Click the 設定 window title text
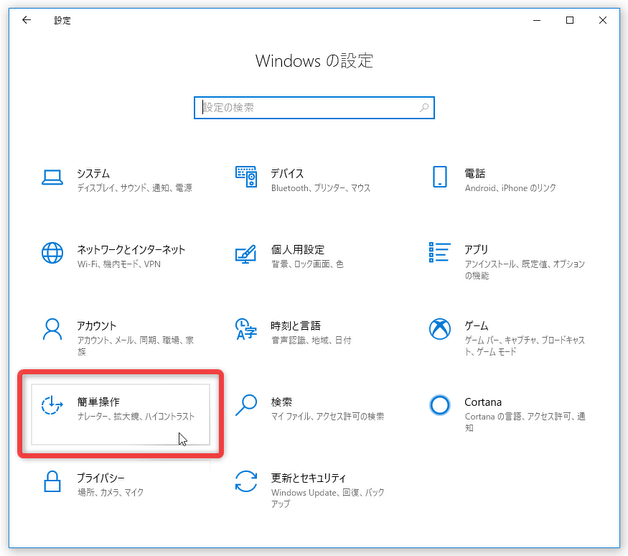 (x=62, y=20)
